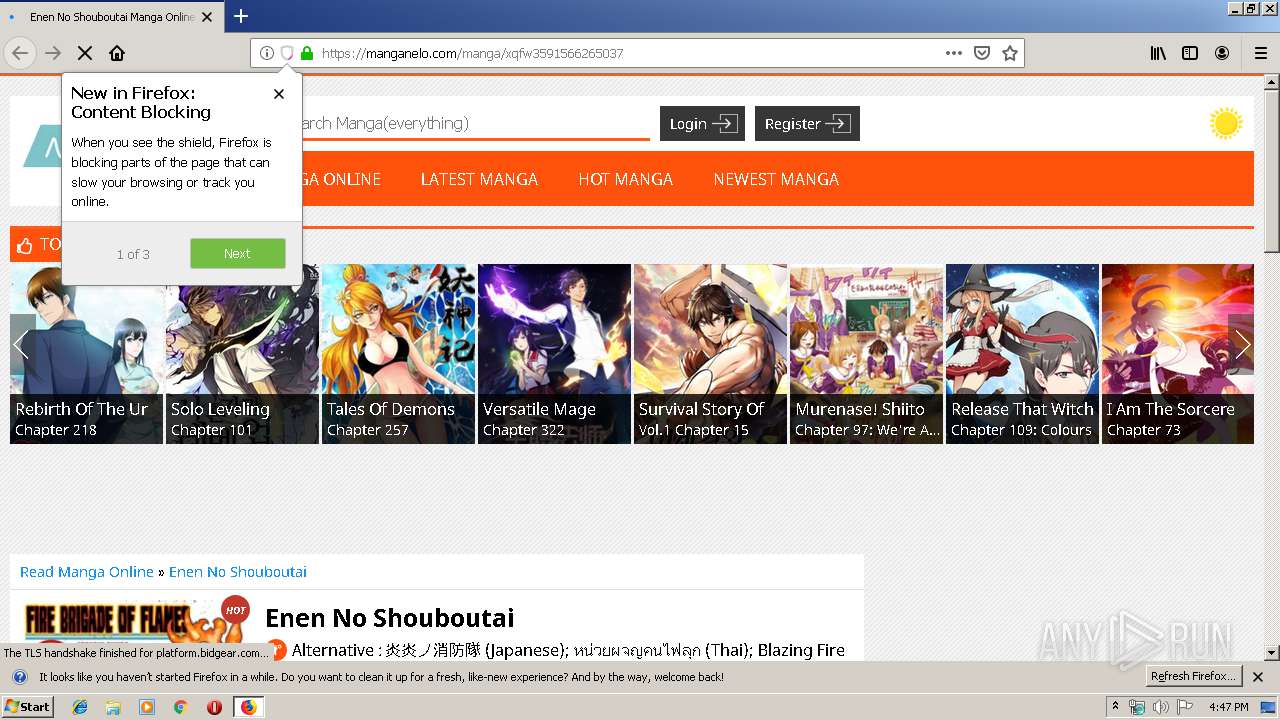Open the Firefox hamburger menu
This screenshot has width=1280, height=720.
click(x=1261, y=53)
